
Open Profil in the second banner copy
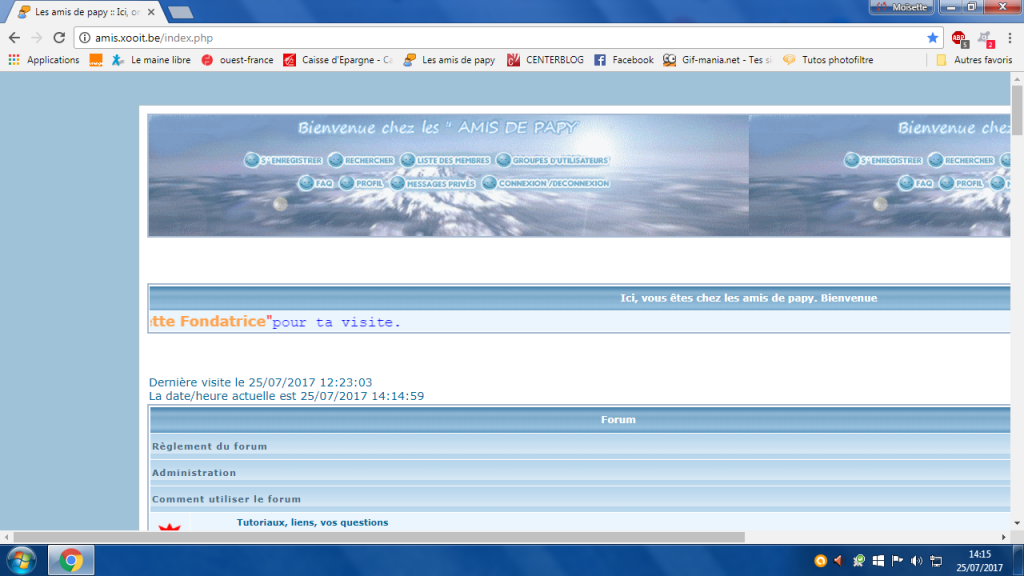tap(961, 184)
